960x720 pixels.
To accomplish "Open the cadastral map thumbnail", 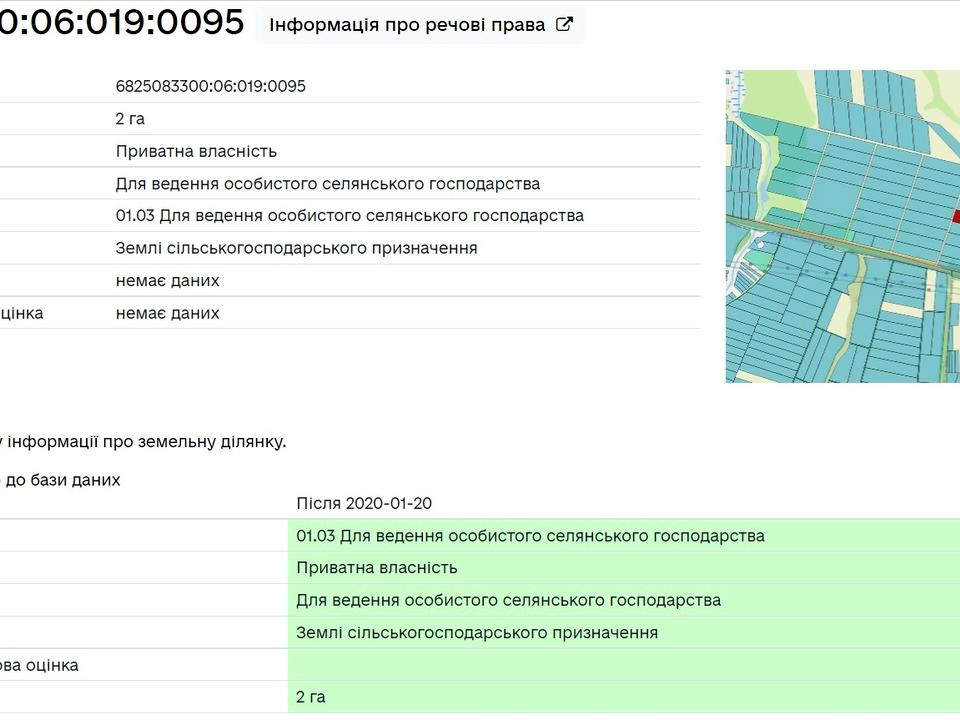I will coord(842,226).
